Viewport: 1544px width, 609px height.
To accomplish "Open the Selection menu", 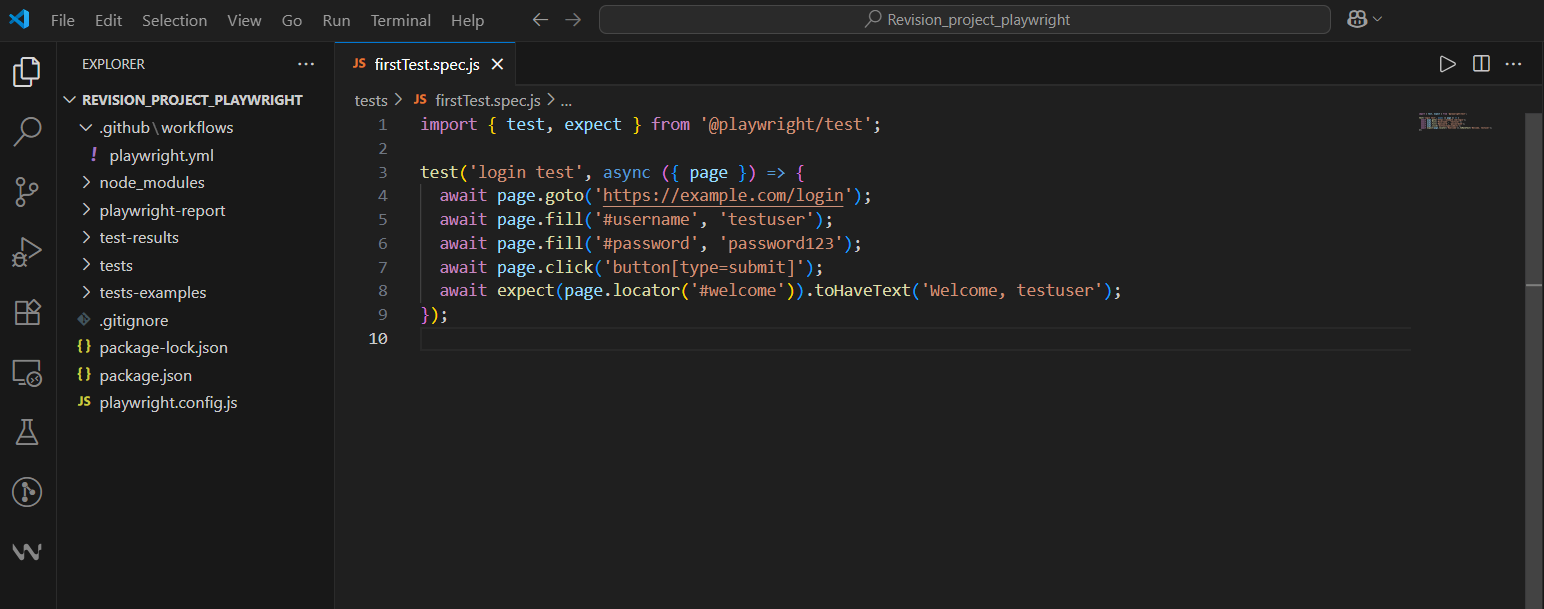I will pyautogui.click(x=174, y=20).
